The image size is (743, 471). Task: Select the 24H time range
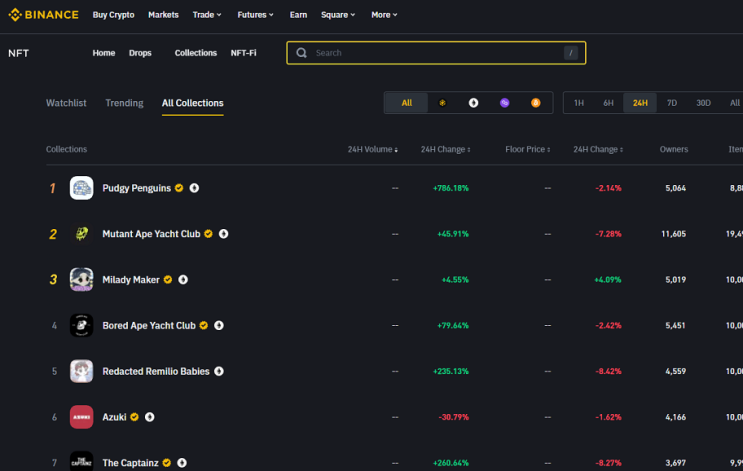tap(640, 103)
